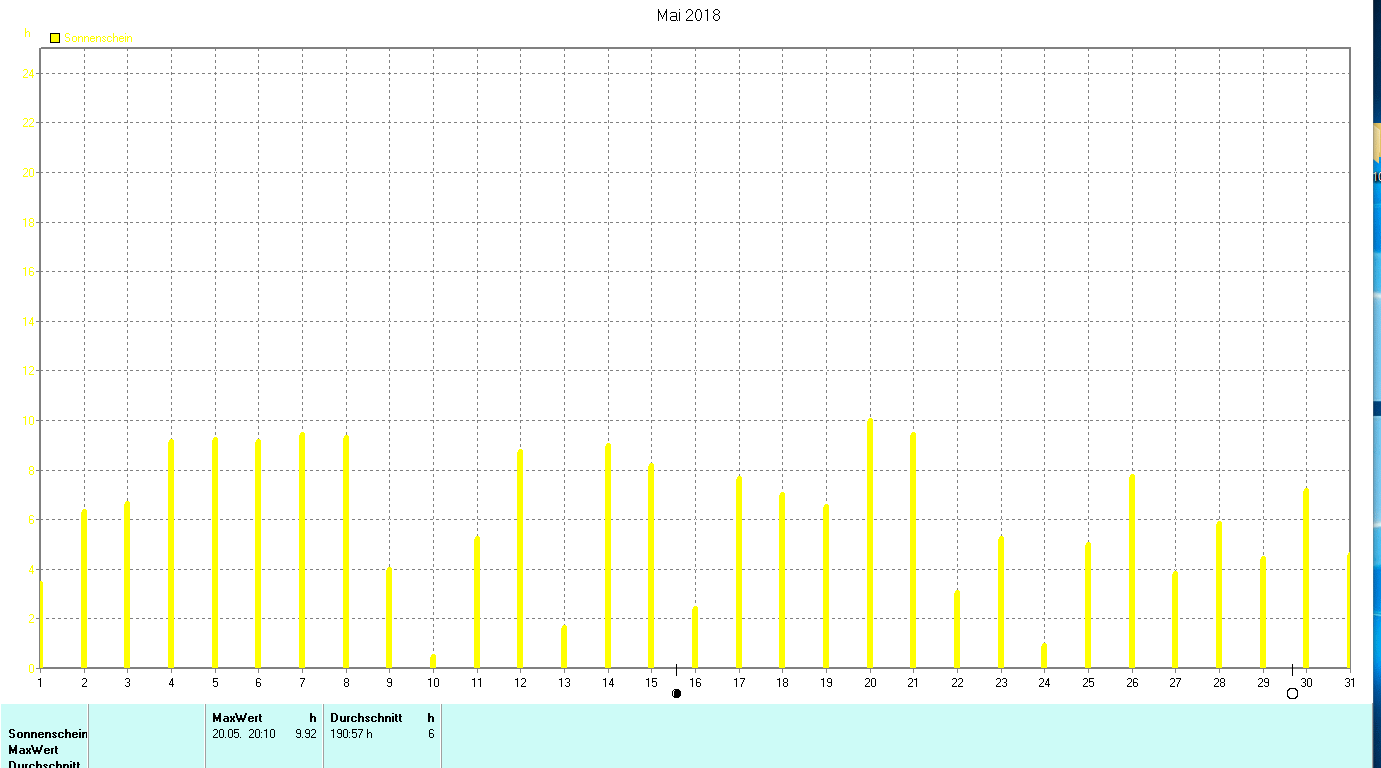
Task: Click the new moon phase icon below the axis
Action: pos(676,693)
